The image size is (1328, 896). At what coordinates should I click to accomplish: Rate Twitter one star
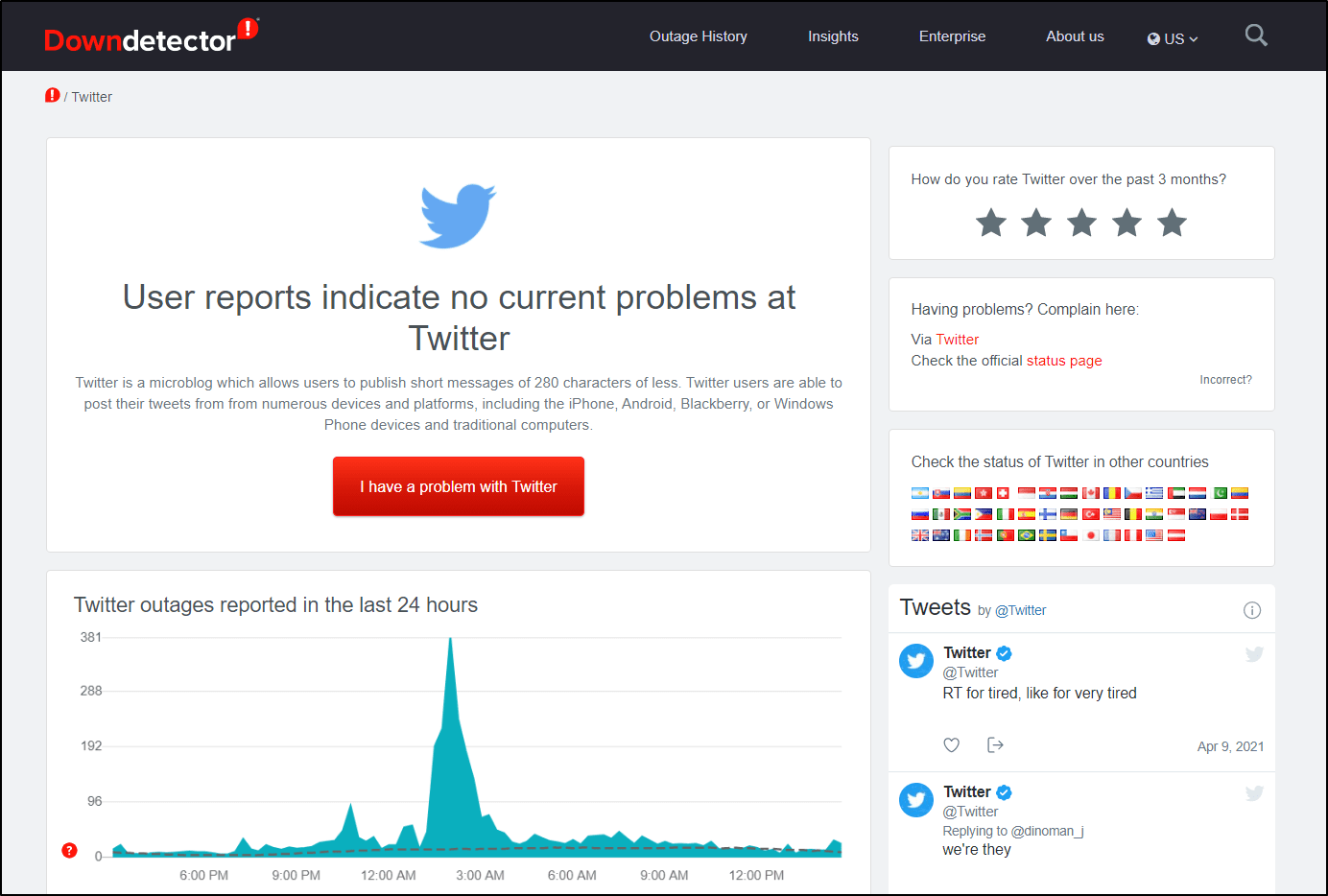(991, 223)
